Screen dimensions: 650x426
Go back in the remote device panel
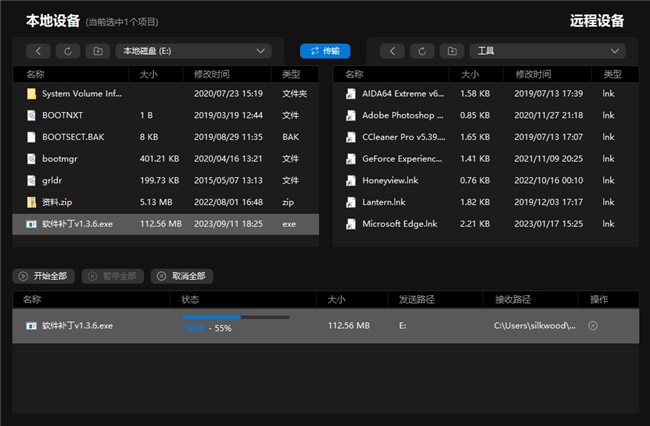click(392, 51)
